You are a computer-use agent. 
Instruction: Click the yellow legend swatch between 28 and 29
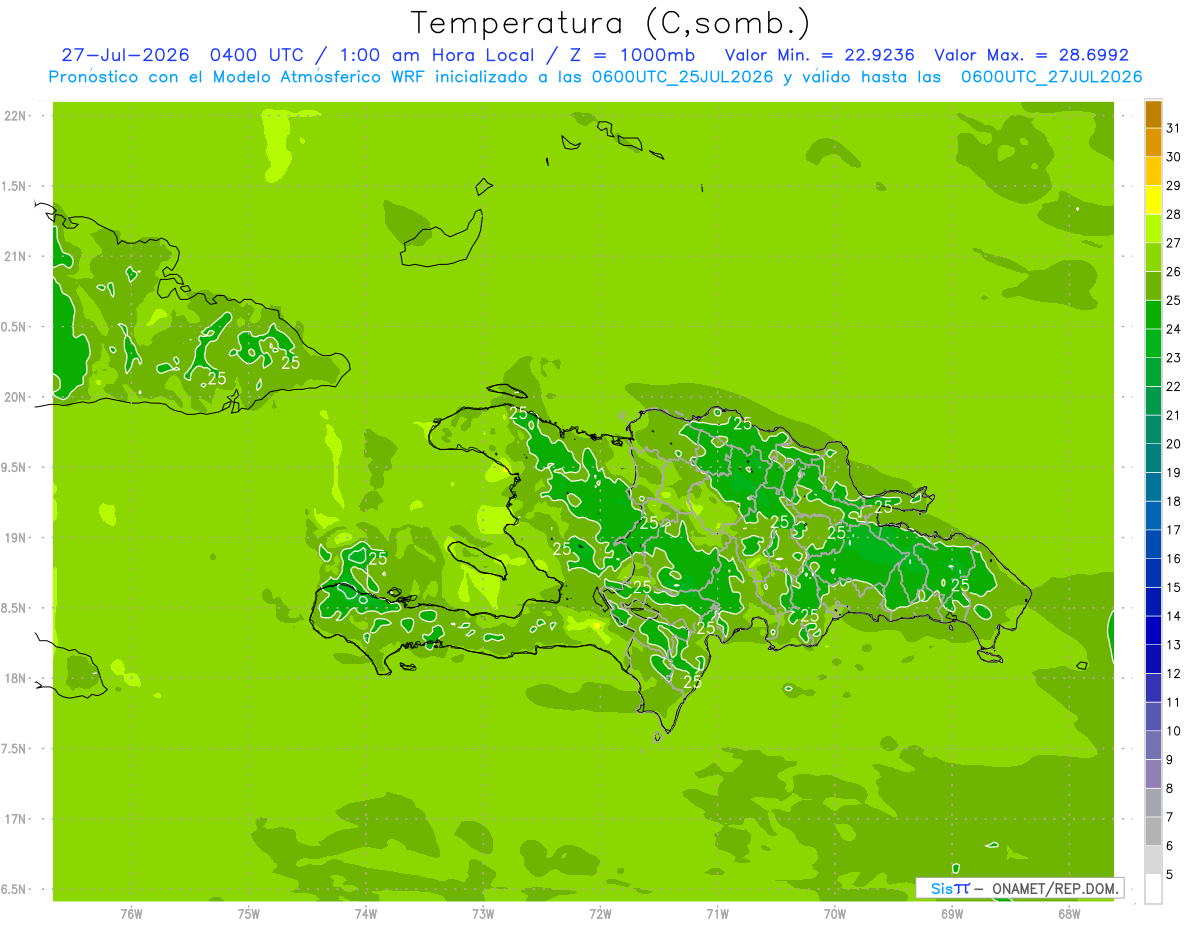1153,200
